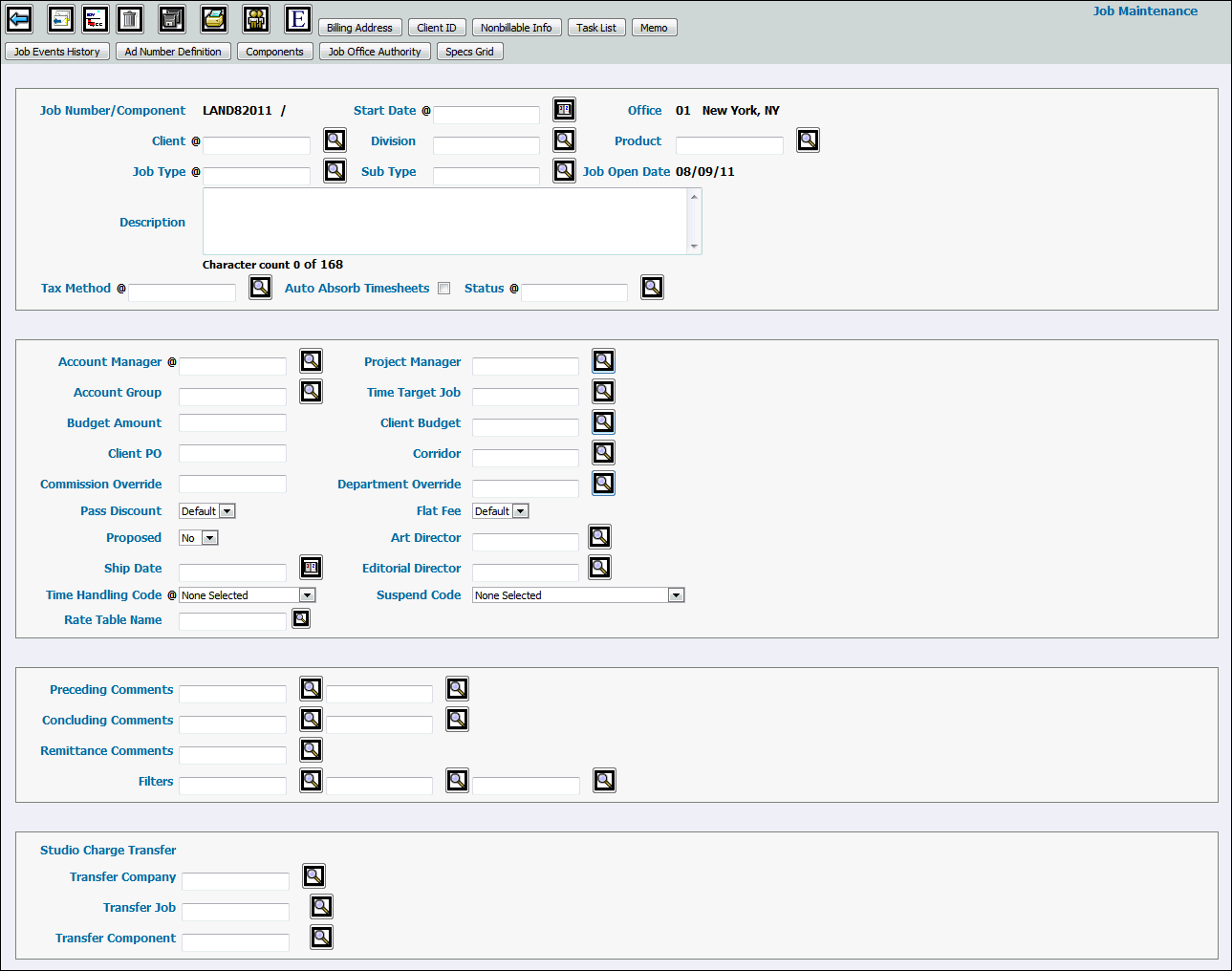Open the Editorial Director lookup magnifier
Screen dimensions: 1232x971
click(x=599, y=567)
